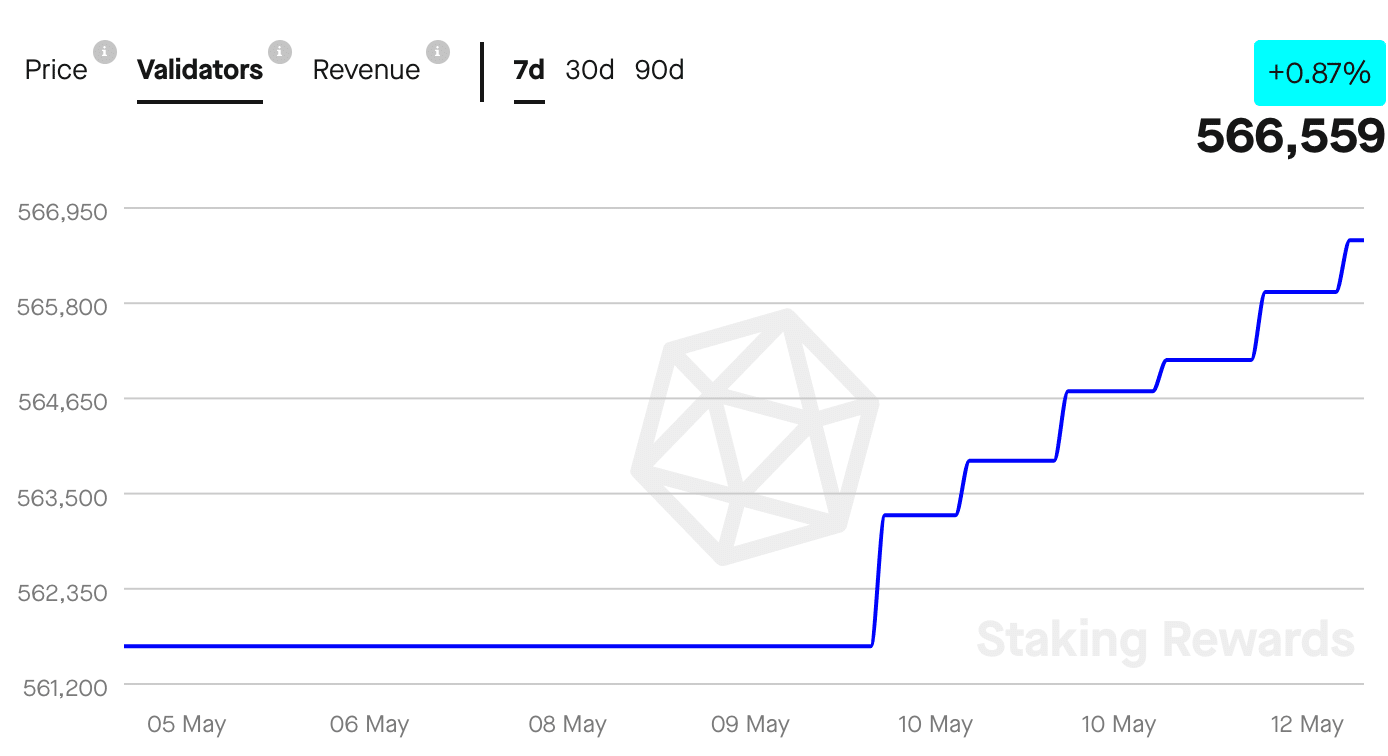Click the 564,650 y-axis label
The image size is (1388, 756).
(x=62, y=401)
